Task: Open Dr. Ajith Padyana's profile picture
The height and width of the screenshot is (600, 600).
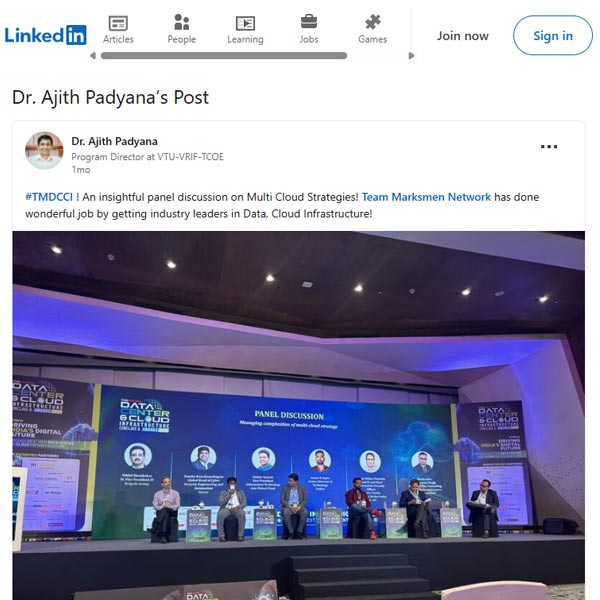Action: pos(44,151)
